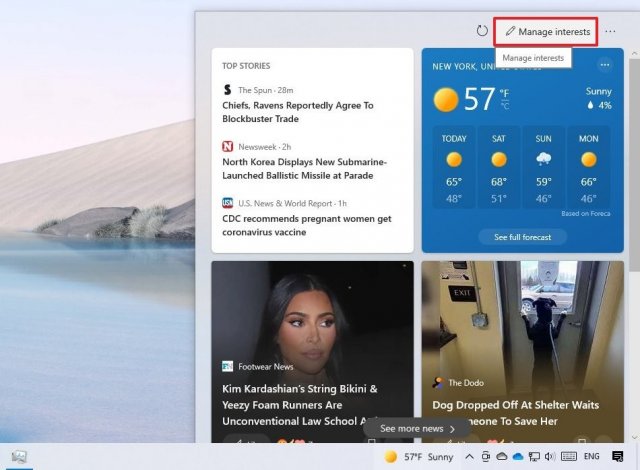Screen dimensions: 640x470
Task: Open the Dodo shelter dog card
Action: (x=522, y=352)
